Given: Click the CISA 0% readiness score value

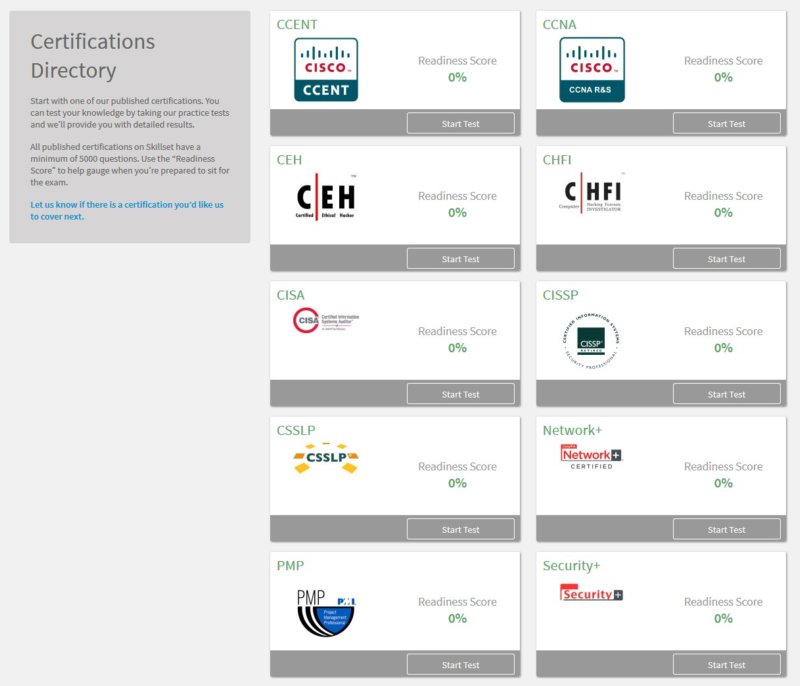Looking at the screenshot, I should 457,347.
